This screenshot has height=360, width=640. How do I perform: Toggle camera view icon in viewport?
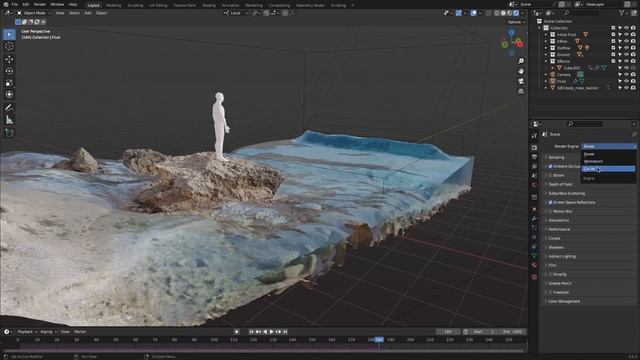tap(521, 81)
